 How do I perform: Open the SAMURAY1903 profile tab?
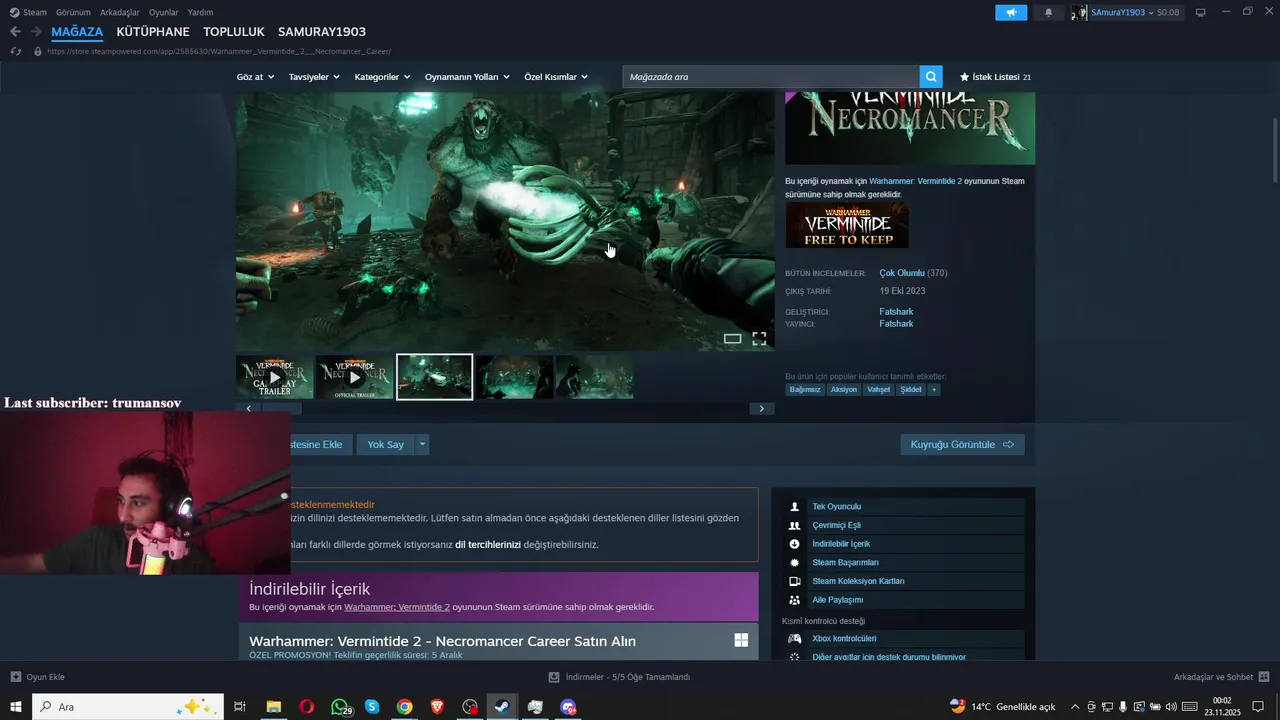click(x=322, y=32)
